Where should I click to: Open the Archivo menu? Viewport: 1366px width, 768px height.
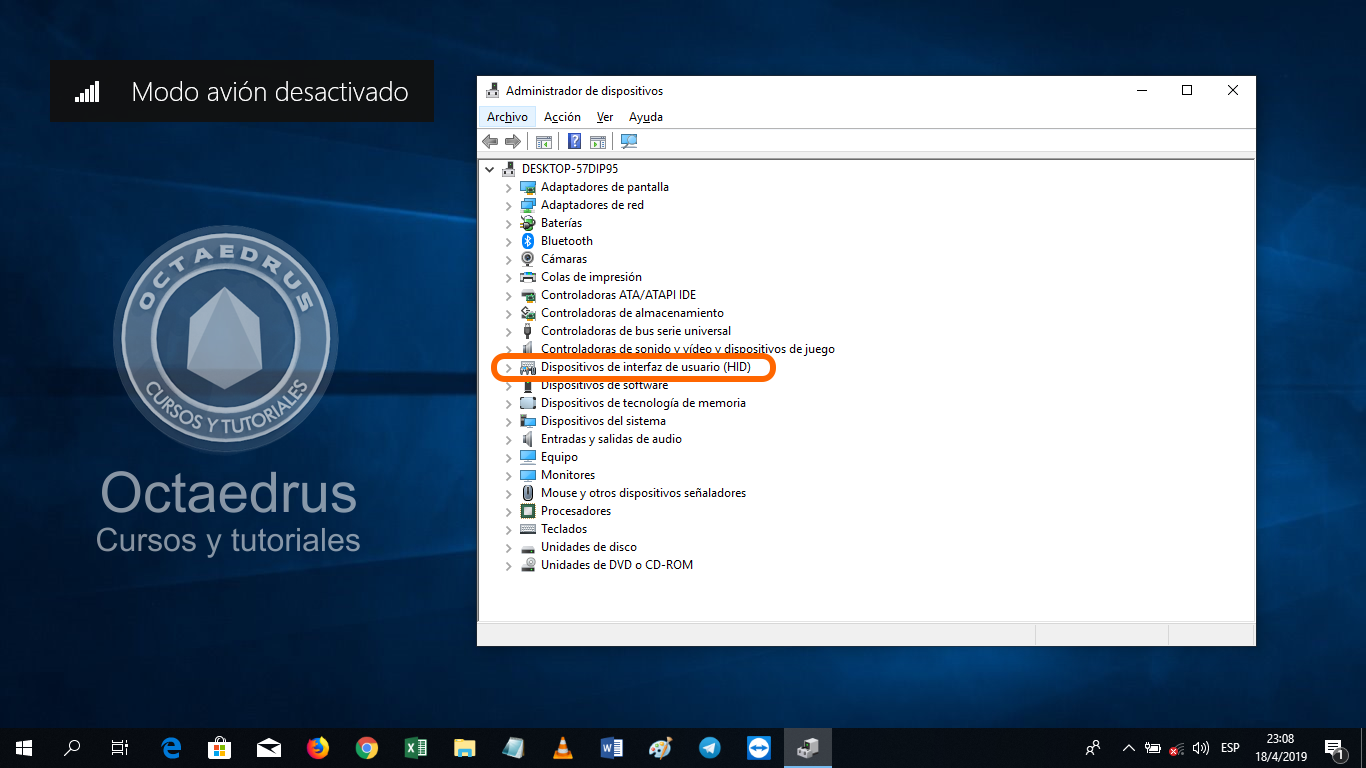click(x=508, y=117)
